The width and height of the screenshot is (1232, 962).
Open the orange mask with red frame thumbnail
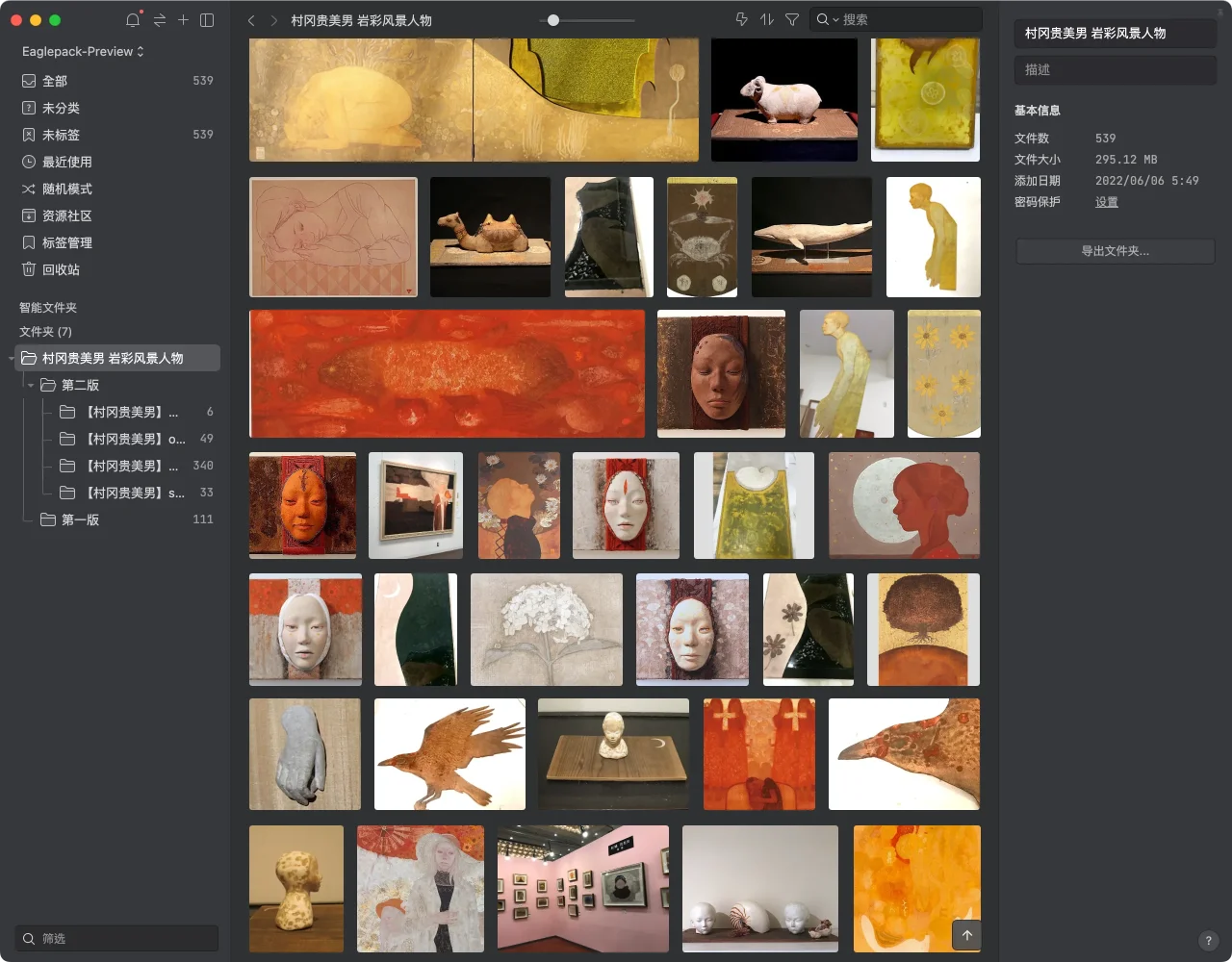click(302, 505)
